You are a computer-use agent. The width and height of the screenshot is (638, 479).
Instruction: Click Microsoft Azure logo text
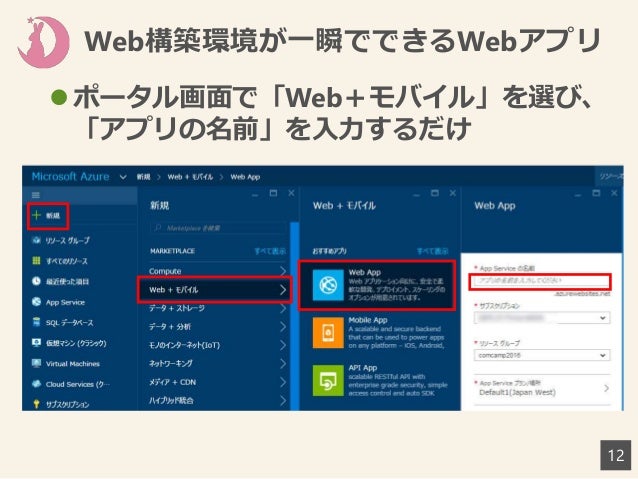click(70, 177)
